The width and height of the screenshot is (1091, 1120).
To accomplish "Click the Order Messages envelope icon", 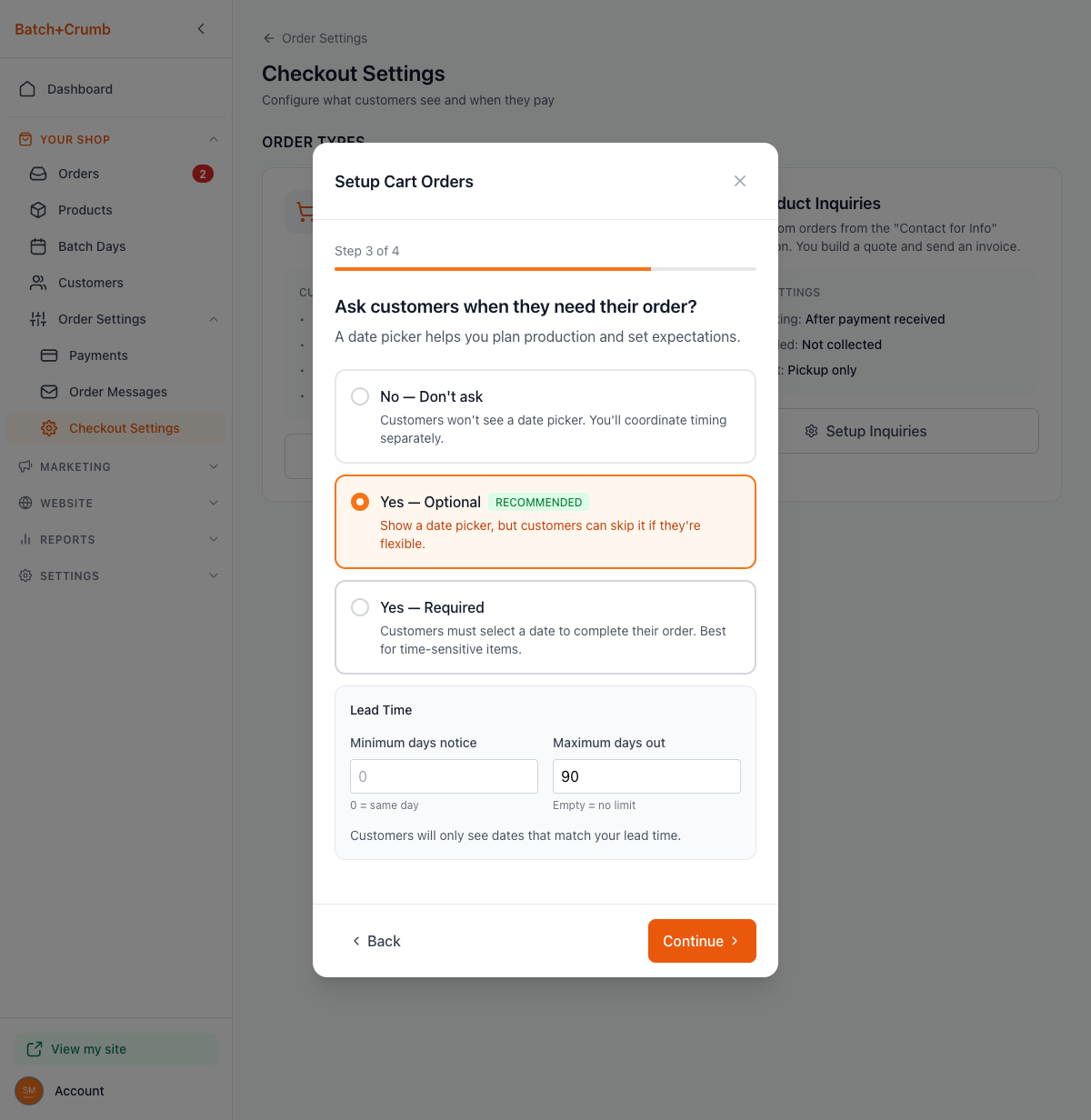I will (49, 392).
